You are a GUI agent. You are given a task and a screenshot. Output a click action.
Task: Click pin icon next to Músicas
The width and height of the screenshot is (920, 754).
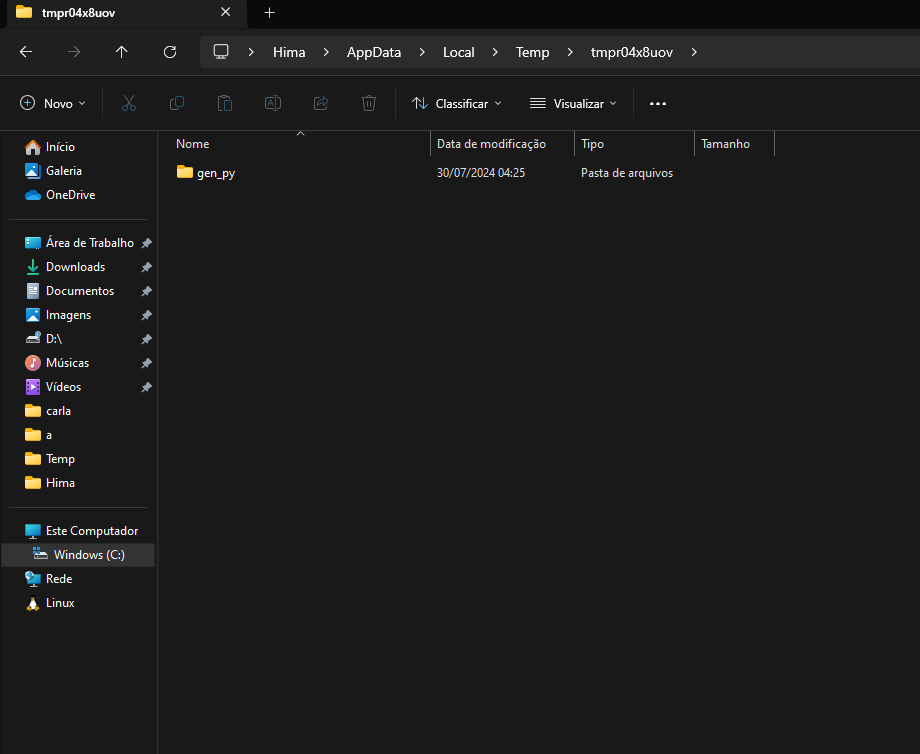[147, 363]
